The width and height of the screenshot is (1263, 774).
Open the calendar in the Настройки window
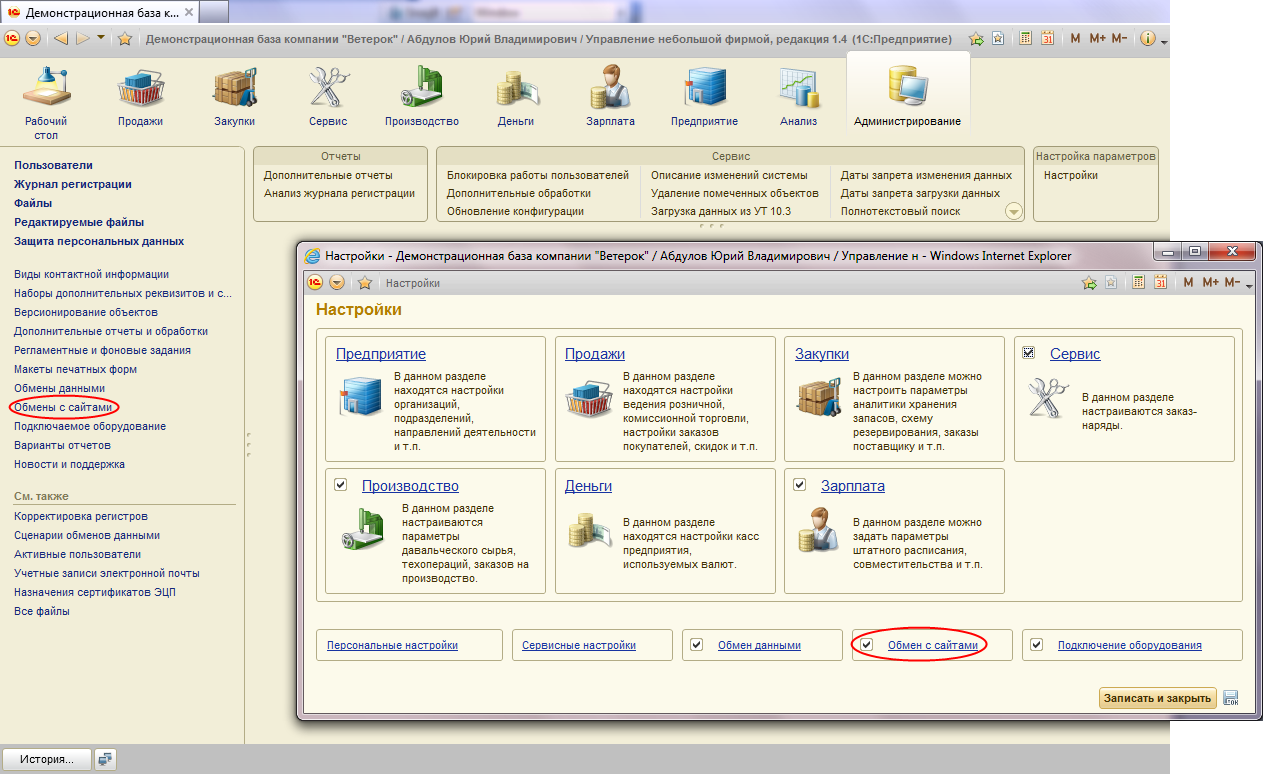(1161, 283)
